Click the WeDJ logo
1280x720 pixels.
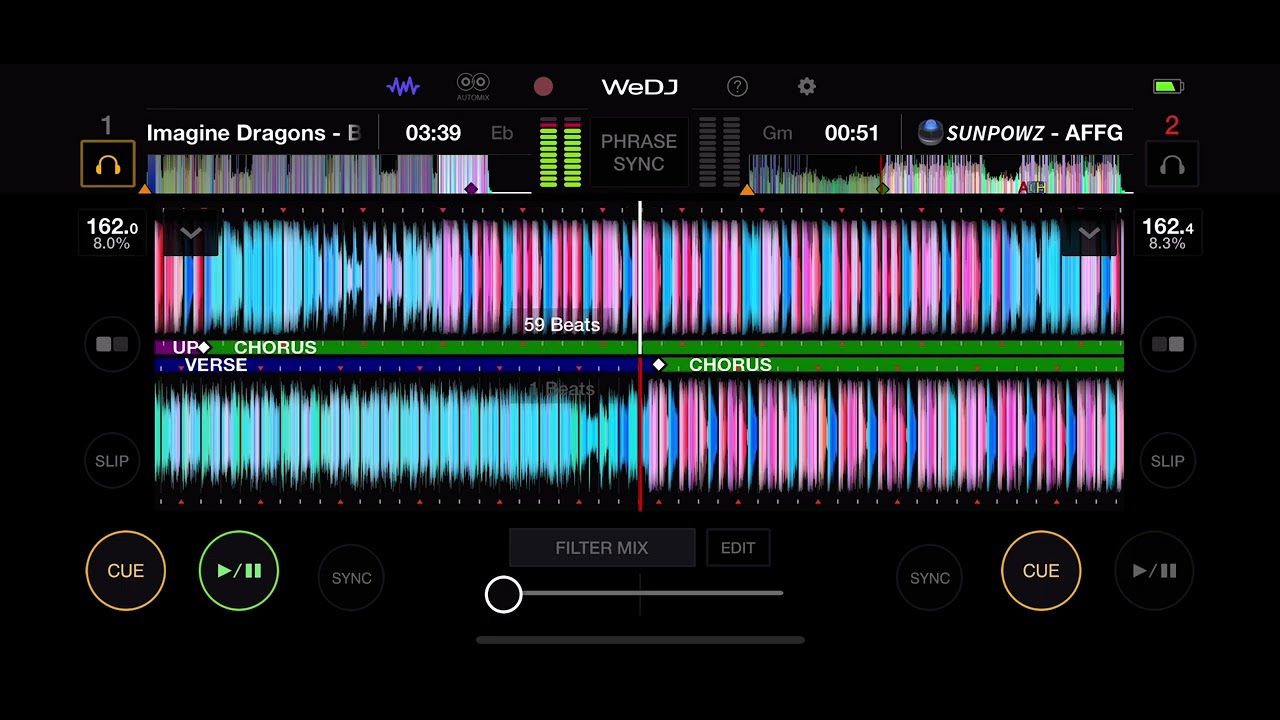(640, 87)
